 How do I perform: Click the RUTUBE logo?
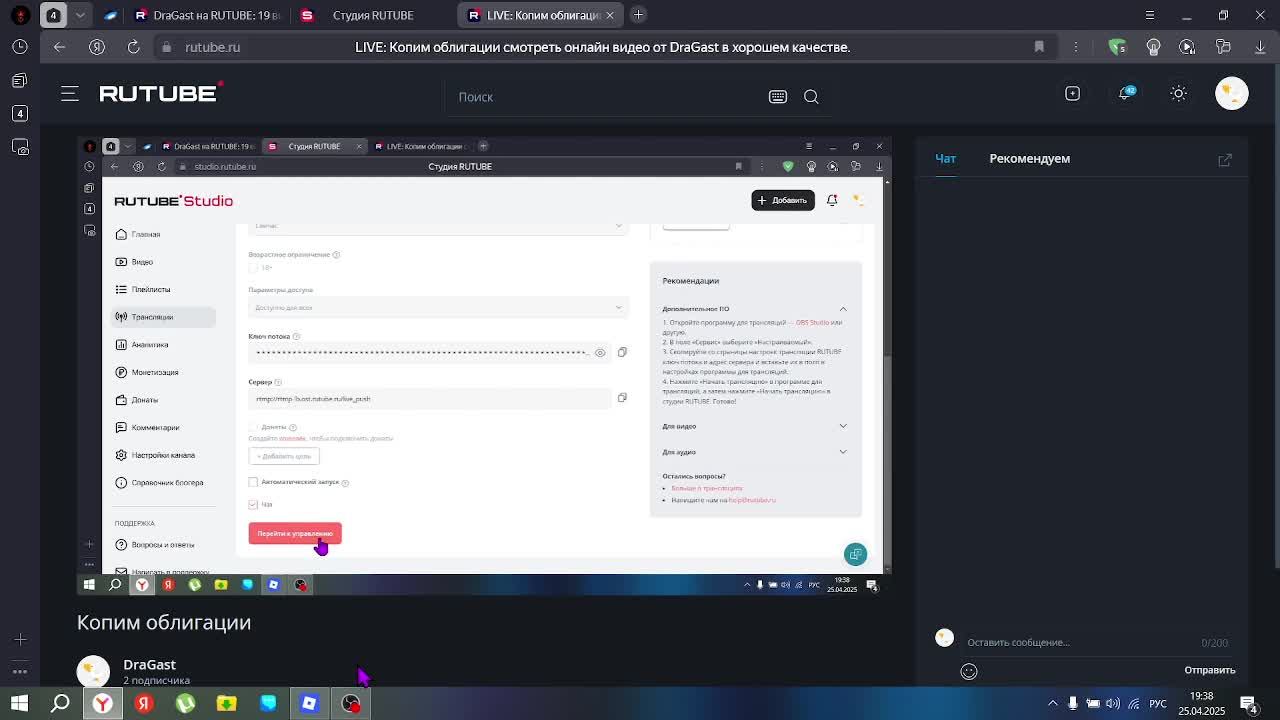click(160, 93)
